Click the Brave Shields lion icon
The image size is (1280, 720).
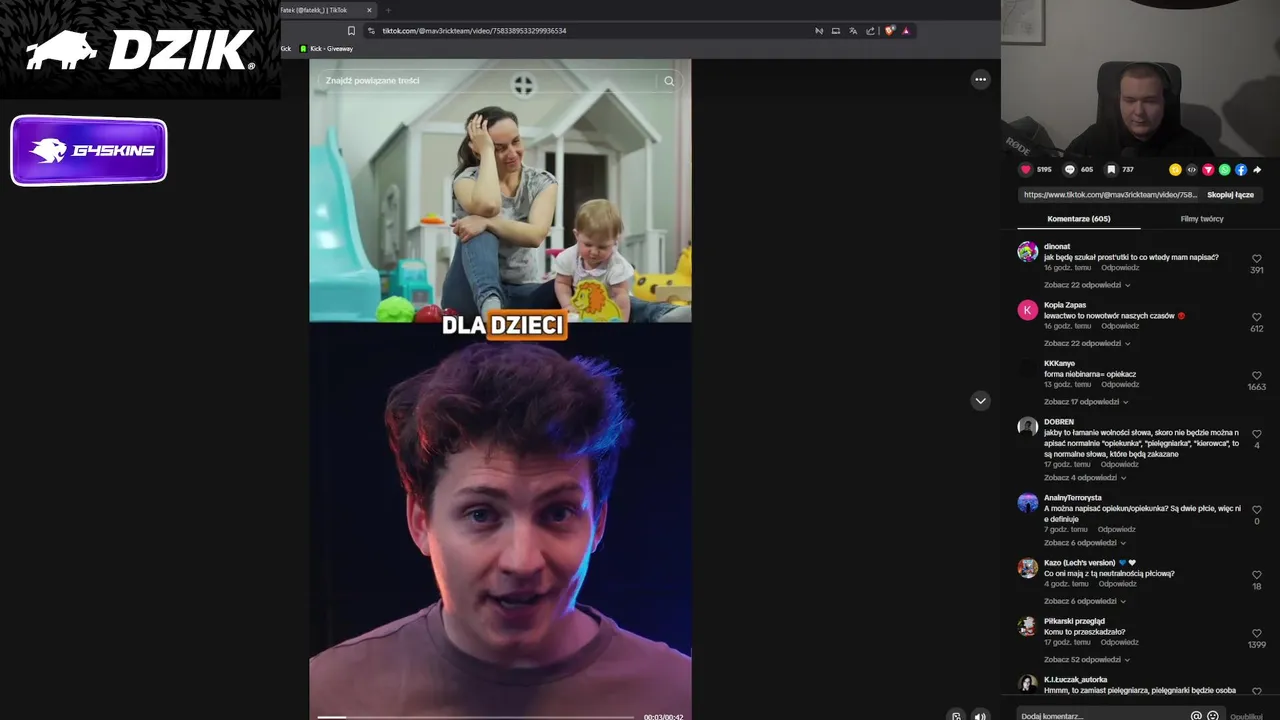point(889,31)
